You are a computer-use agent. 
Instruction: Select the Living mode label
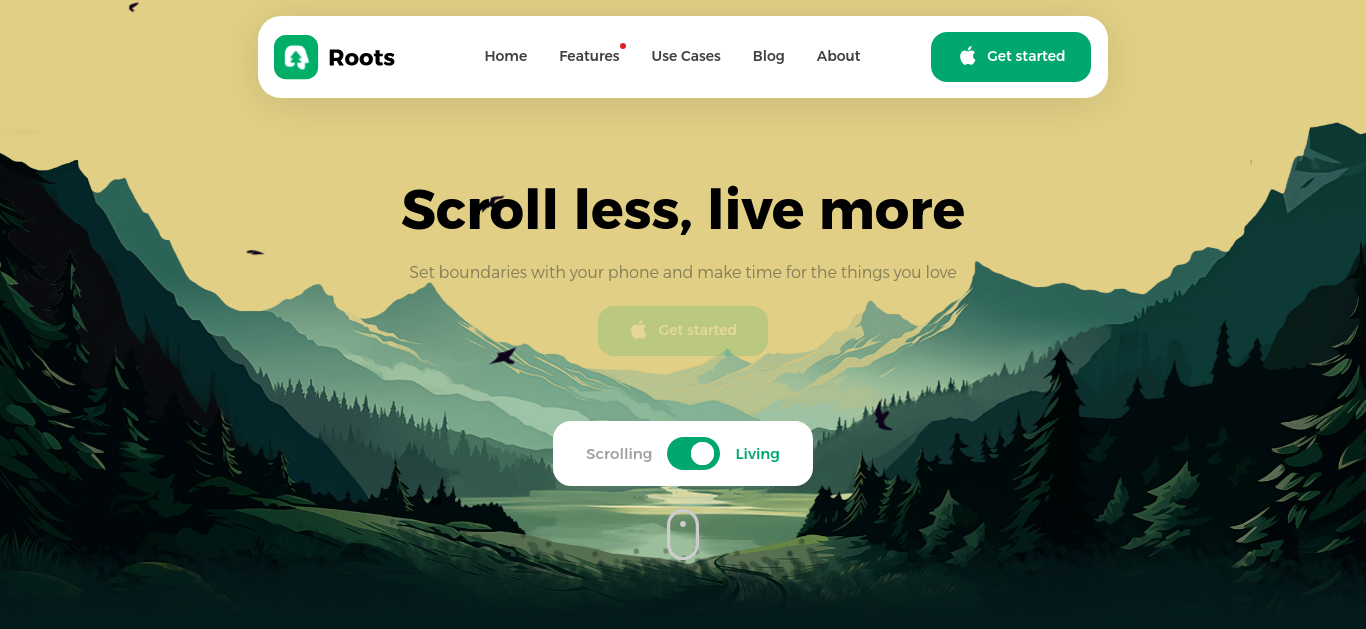[757, 454]
